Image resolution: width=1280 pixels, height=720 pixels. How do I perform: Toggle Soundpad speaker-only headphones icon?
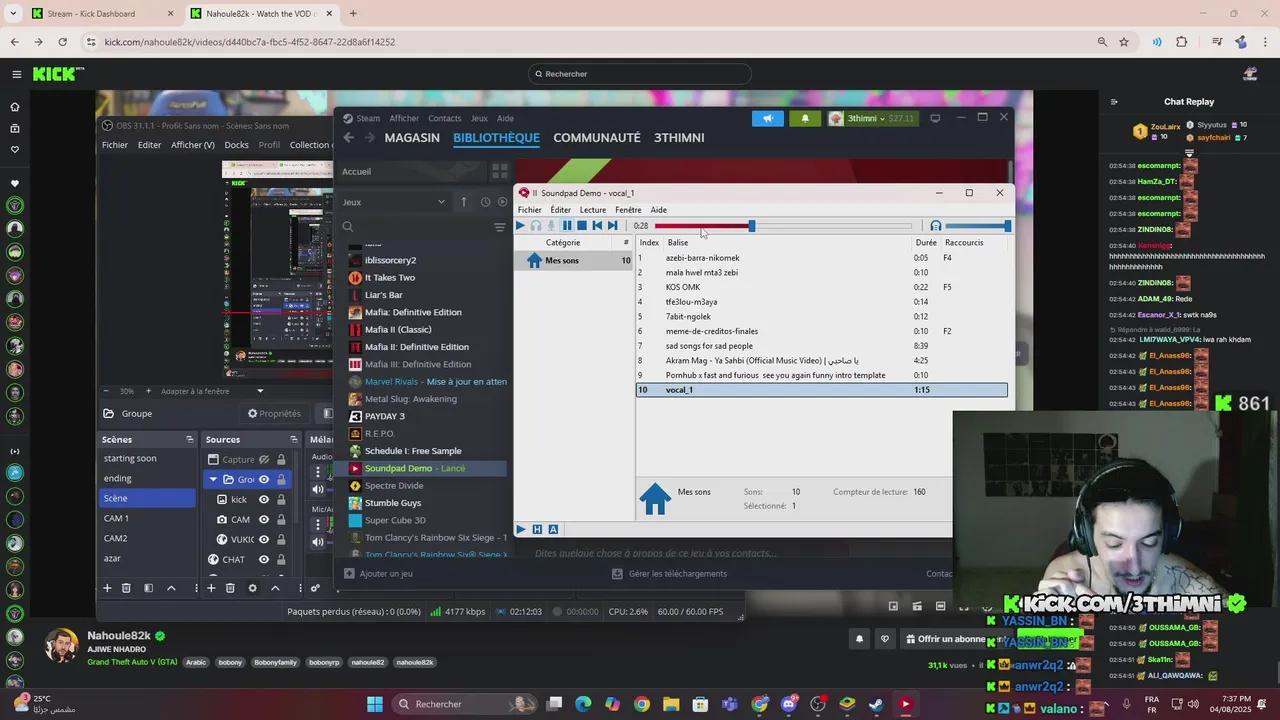536,226
